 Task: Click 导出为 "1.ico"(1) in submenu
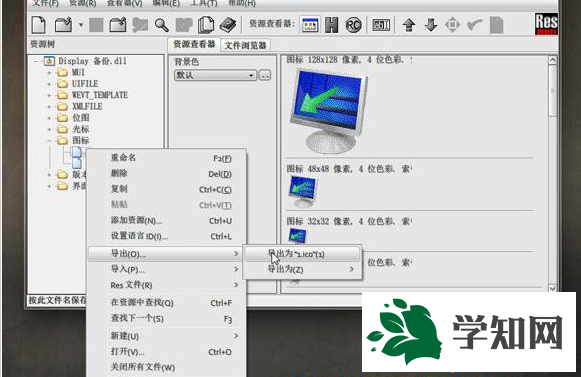pos(302,254)
